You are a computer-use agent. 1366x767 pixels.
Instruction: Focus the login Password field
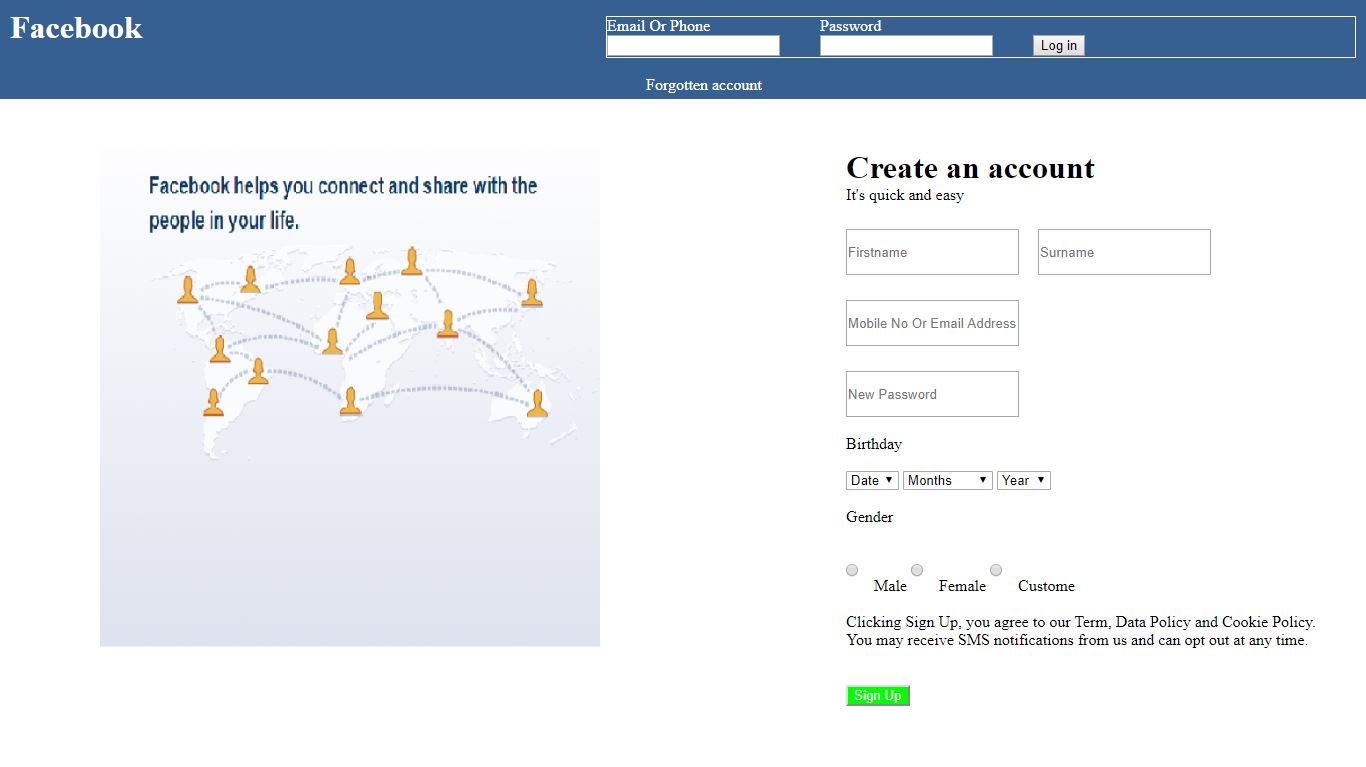pyautogui.click(x=906, y=45)
